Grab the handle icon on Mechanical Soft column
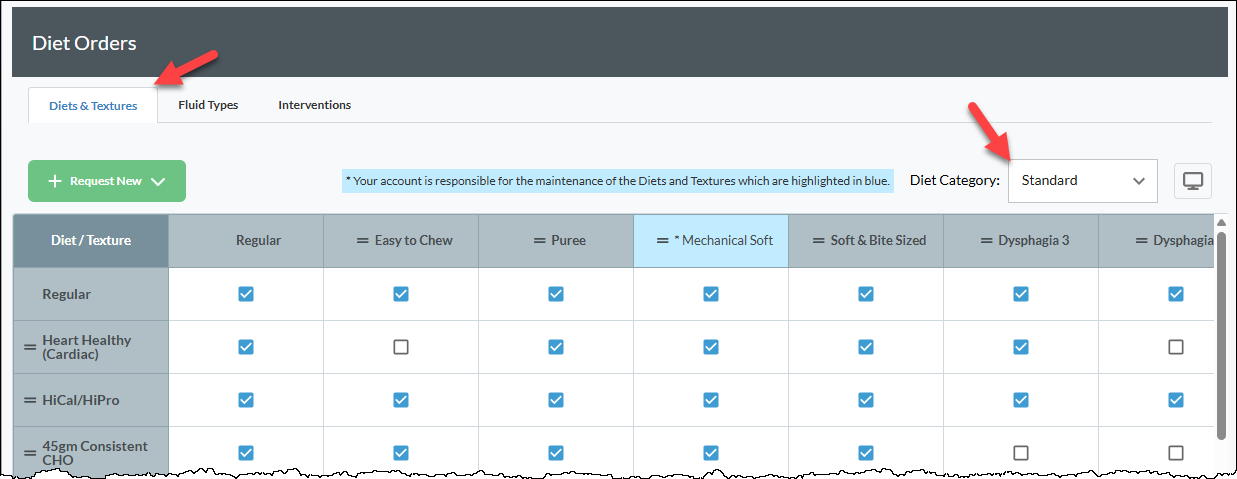This screenshot has width=1237, height=479. (x=662, y=241)
